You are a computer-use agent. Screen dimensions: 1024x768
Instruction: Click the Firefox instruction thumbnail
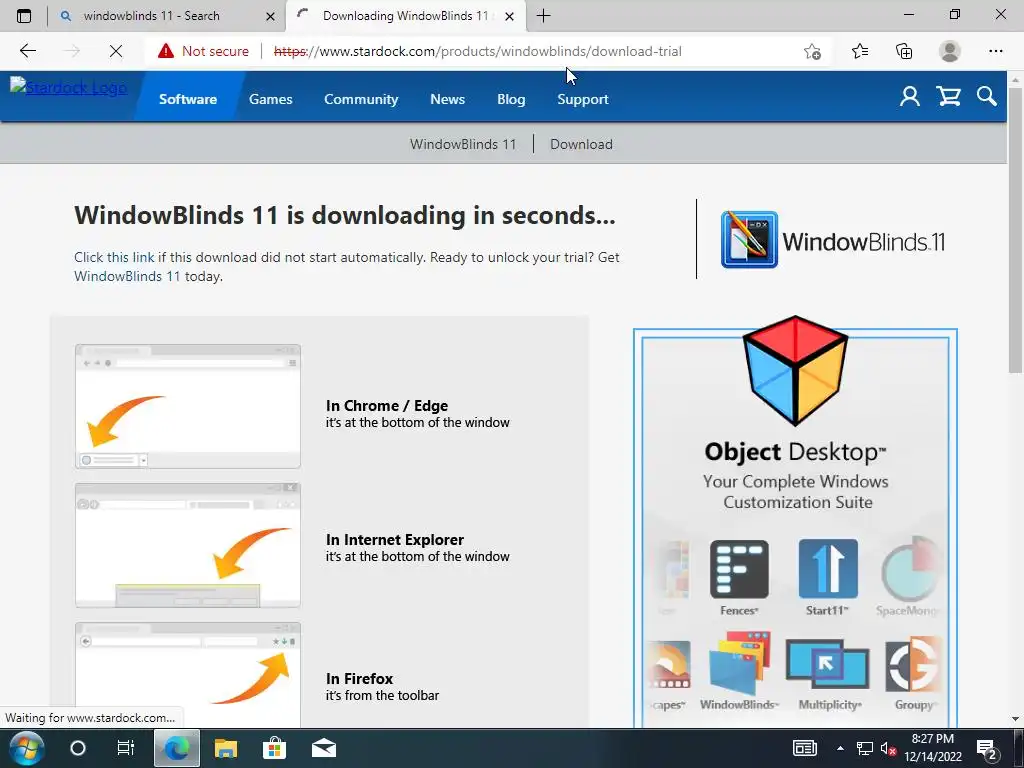coord(188,675)
